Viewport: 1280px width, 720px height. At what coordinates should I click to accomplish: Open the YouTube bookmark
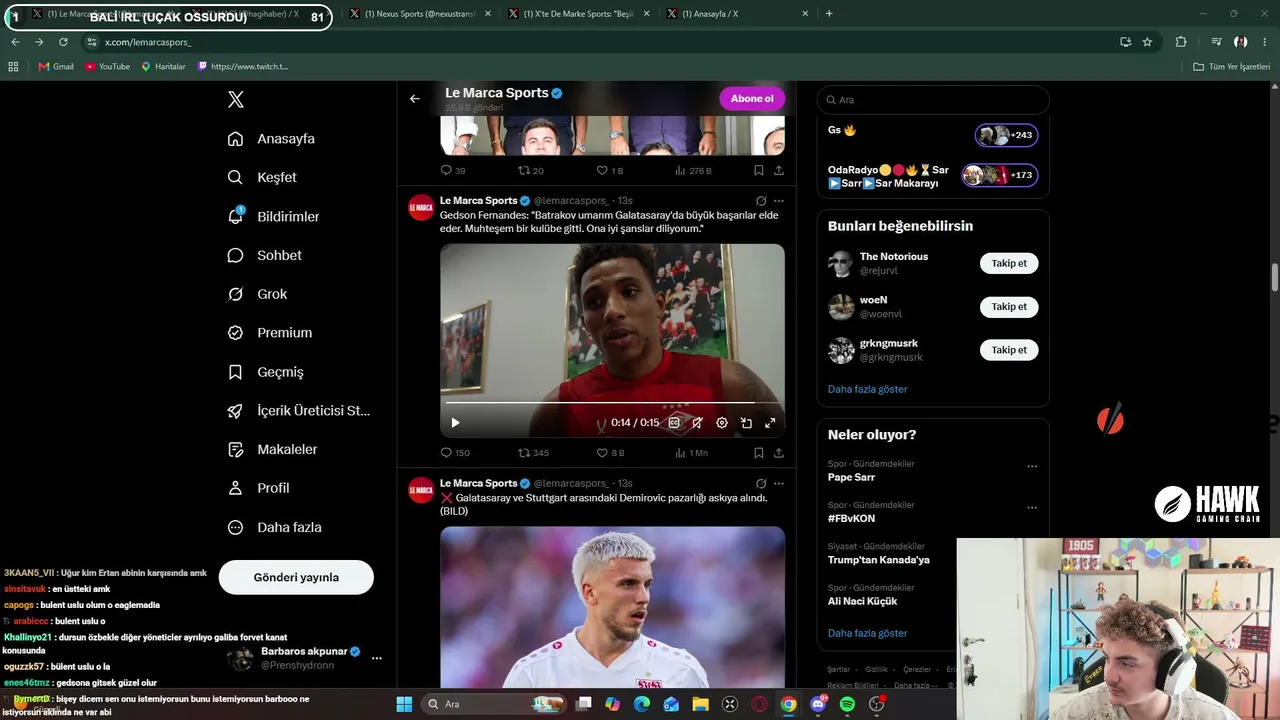click(x=107, y=67)
